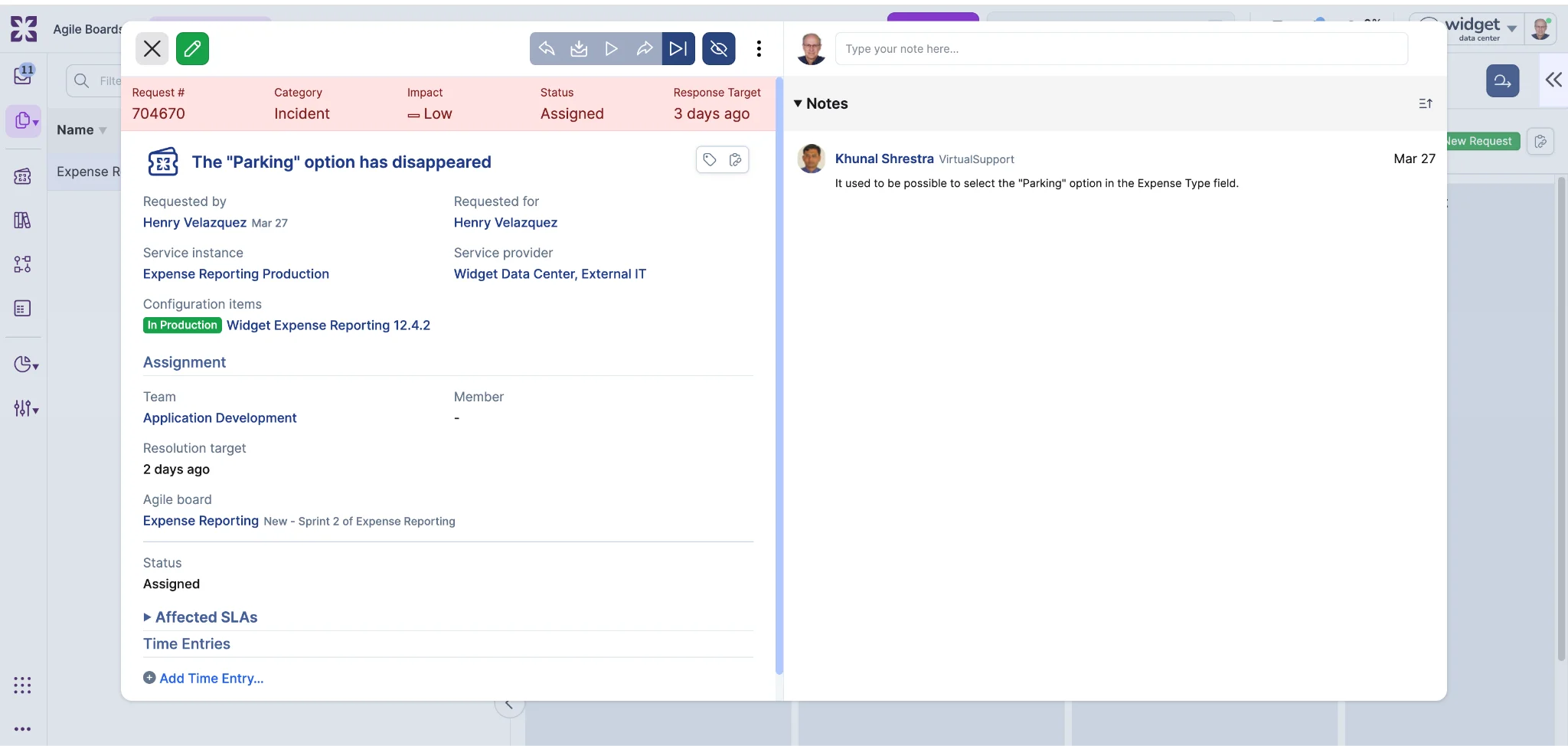Click the Time Entries heading
This screenshot has height=746, width=1568.
pyautogui.click(x=187, y=644)
